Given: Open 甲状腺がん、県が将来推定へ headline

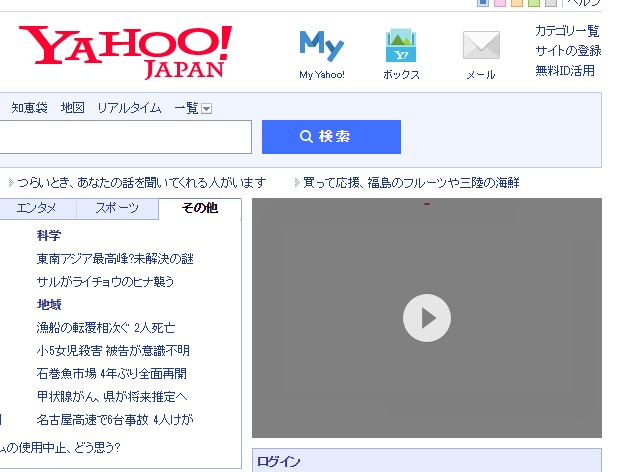Looking at the screenshot, I should (x=112, y=396).
